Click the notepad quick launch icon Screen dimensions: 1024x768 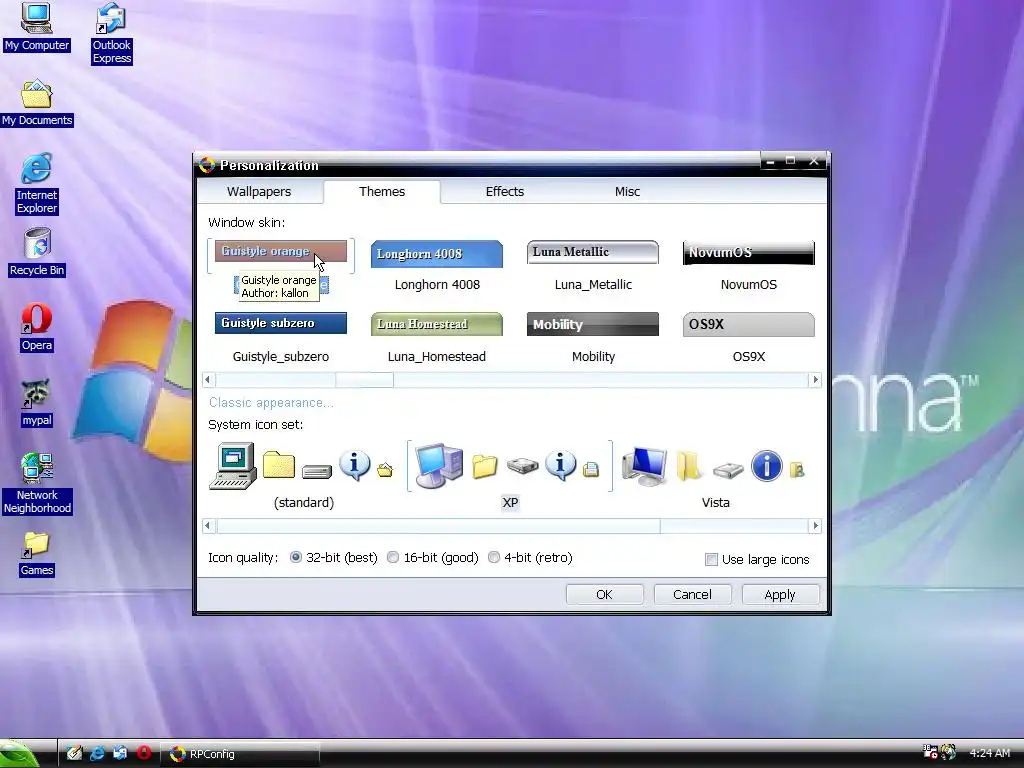(x=74, y=754)
